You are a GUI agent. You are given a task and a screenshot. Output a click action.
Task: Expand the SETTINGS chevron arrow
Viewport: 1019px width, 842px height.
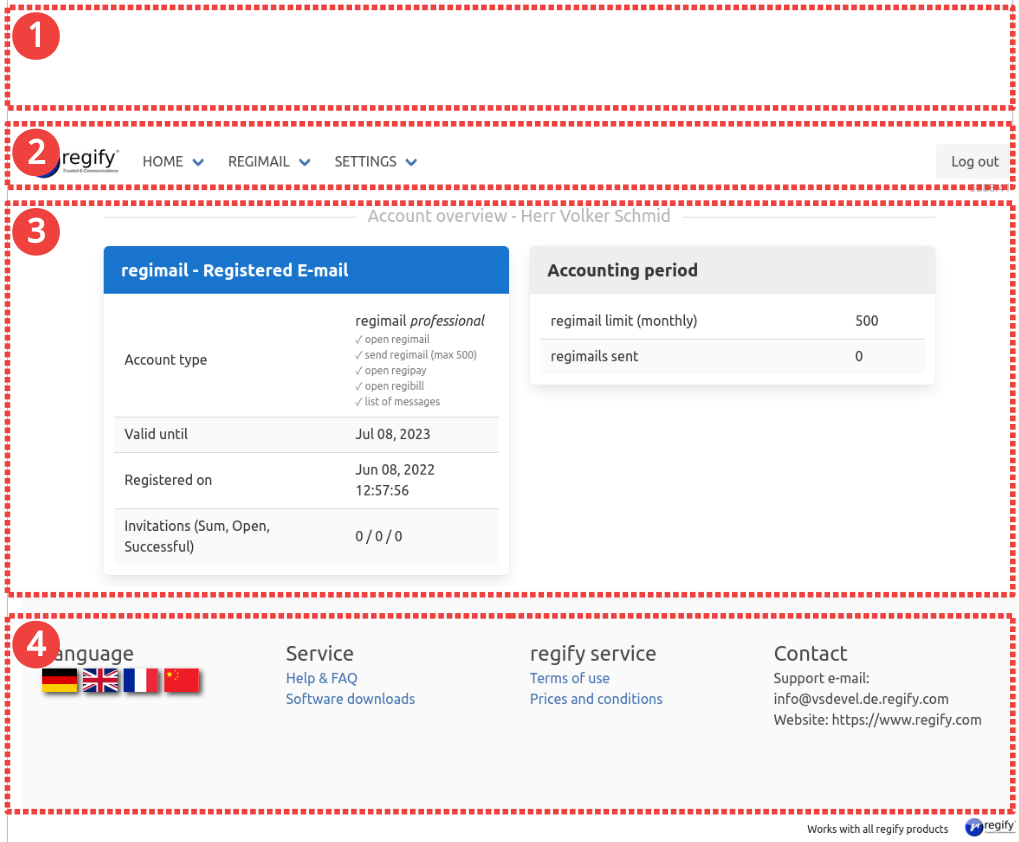point(411,162)
